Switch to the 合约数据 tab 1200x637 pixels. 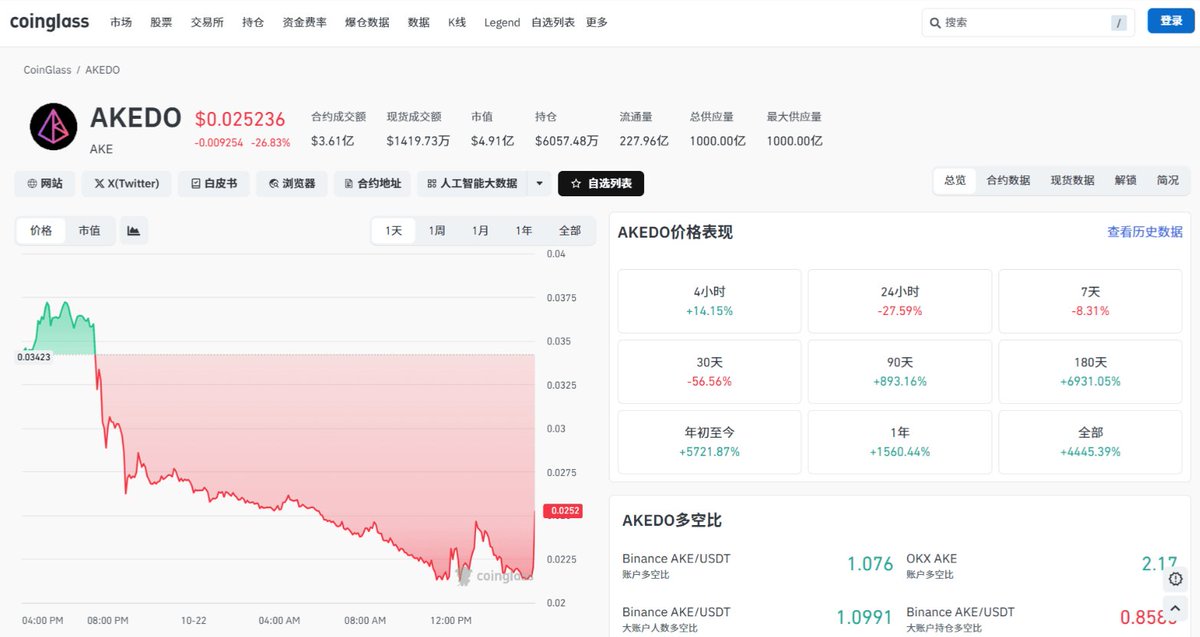1008,181
